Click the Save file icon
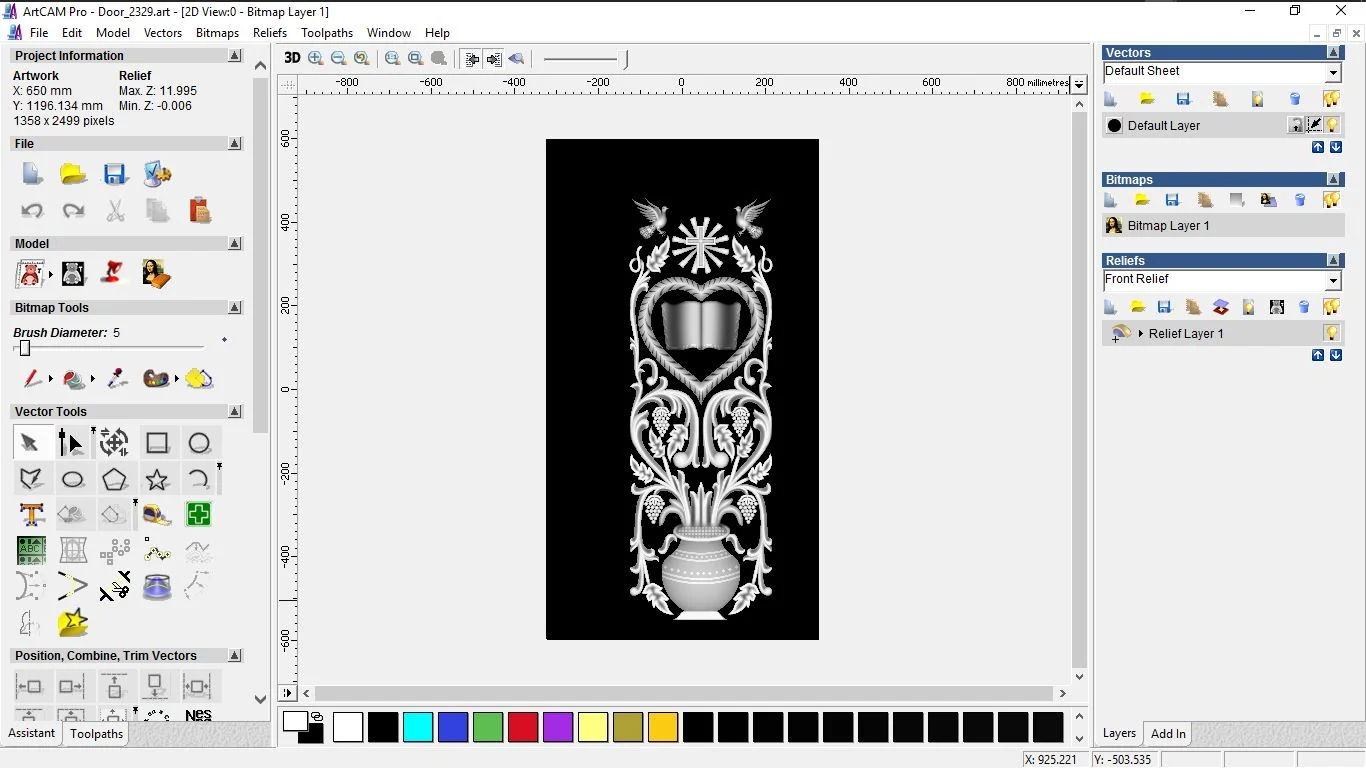The height and width of the screenshot is (768, 1366). (x=115, y=174)
